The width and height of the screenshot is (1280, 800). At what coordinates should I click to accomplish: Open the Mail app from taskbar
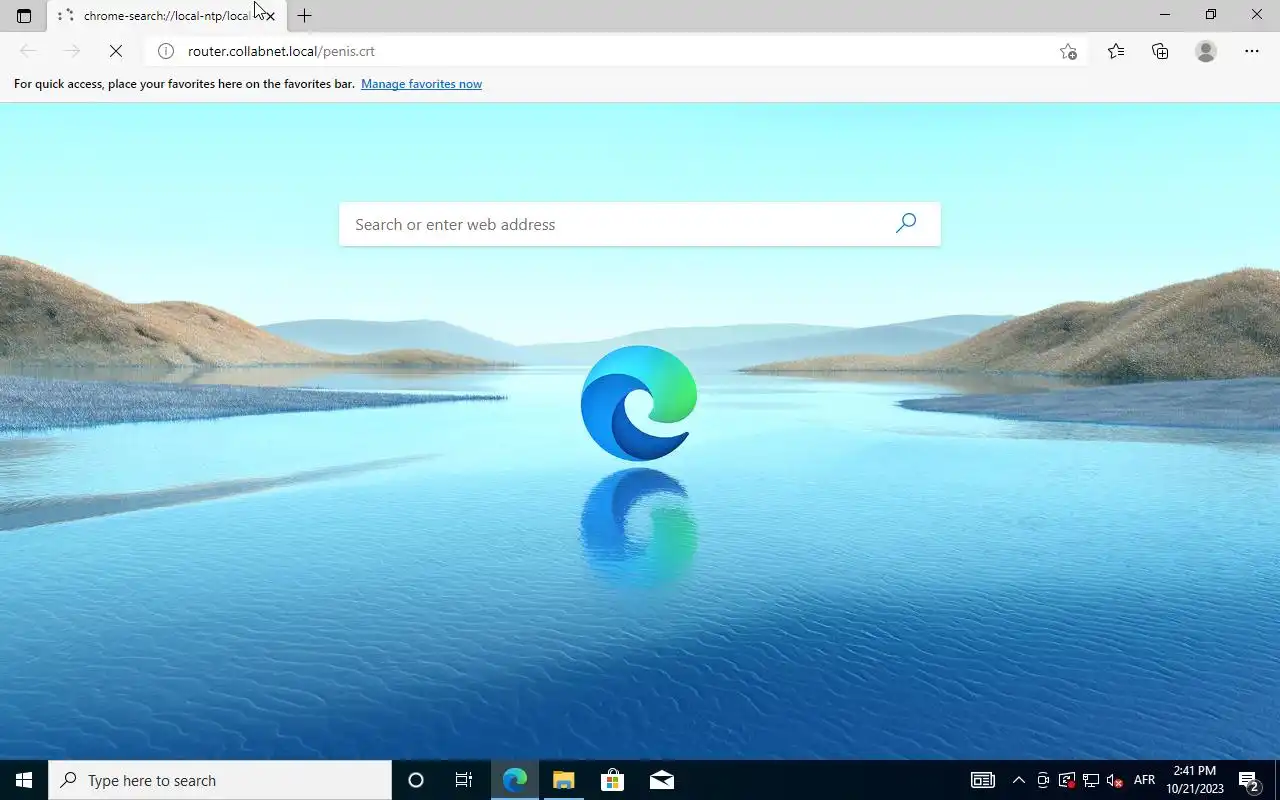click(661, 780)
